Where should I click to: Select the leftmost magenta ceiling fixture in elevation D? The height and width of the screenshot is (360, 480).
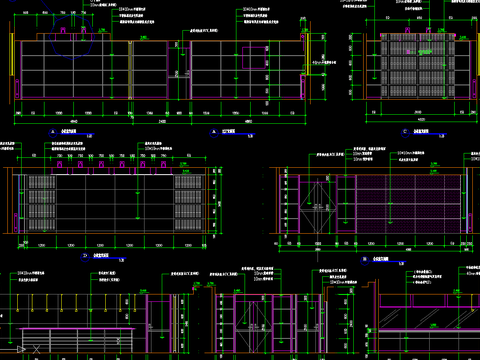60,164
